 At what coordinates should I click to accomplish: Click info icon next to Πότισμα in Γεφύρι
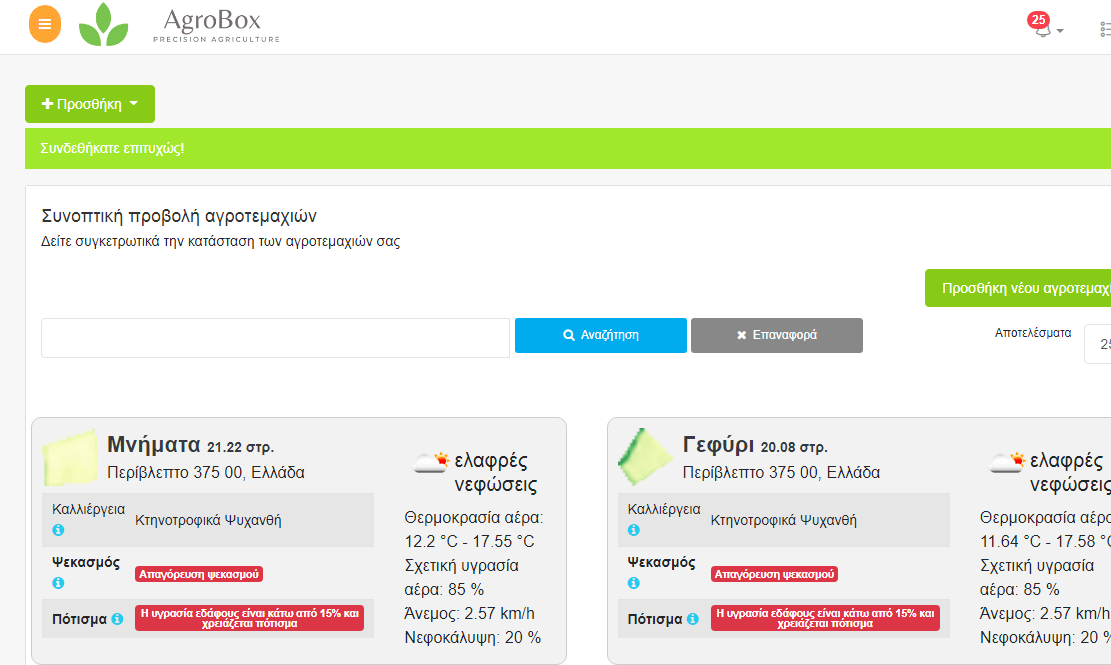(x=693, y=619)
